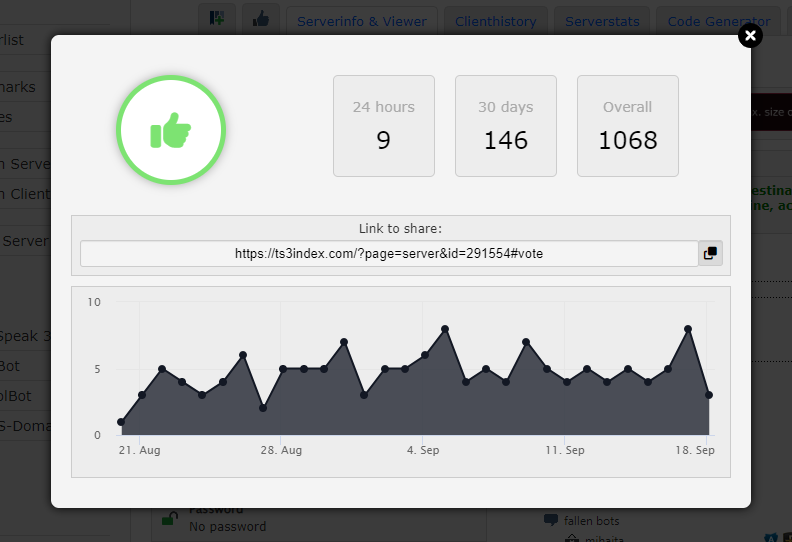The width and height of the screenshot is (792, 542).
Task: Click the green padlock password icon
Action: point(170,518)
